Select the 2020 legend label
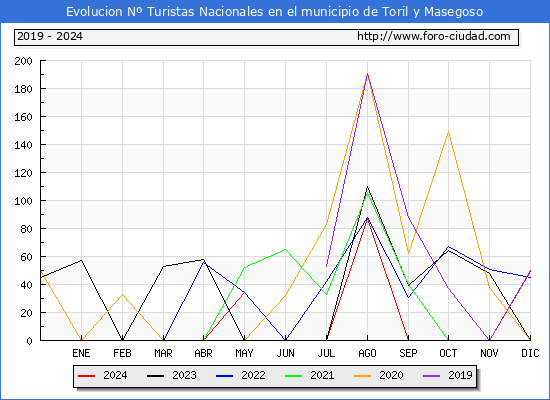The width and height of the screenshot is (550, 400). [x=391, y=375]
